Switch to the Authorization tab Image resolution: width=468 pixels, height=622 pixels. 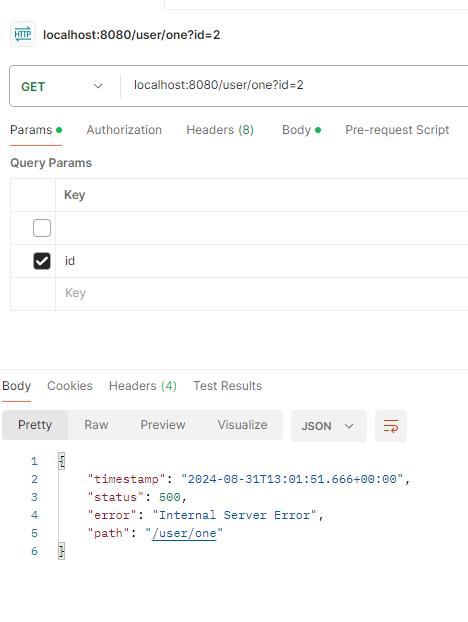click(x=124, y=130)
